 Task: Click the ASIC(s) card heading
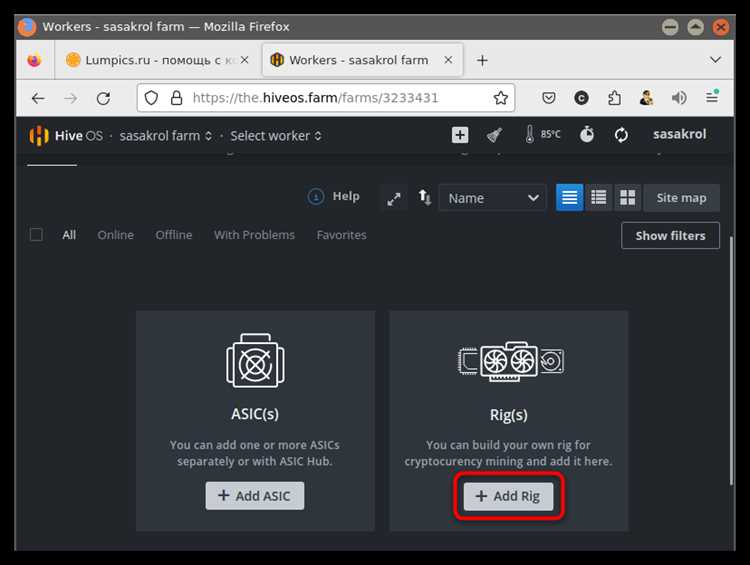point(255,414)
